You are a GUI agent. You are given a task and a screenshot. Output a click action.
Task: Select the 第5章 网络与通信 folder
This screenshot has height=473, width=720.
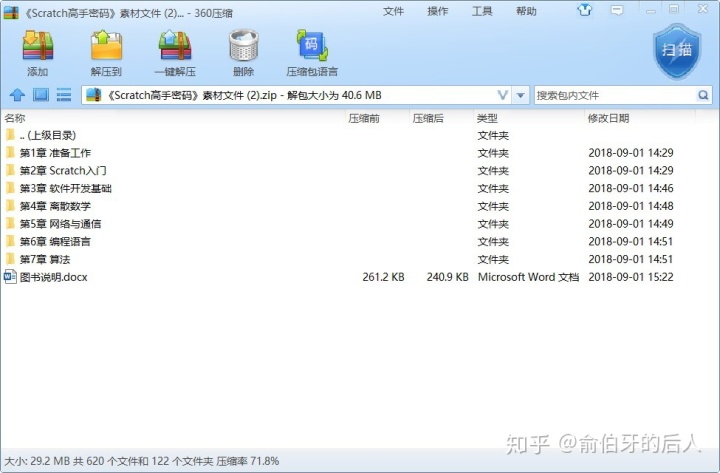click(60, 224)
